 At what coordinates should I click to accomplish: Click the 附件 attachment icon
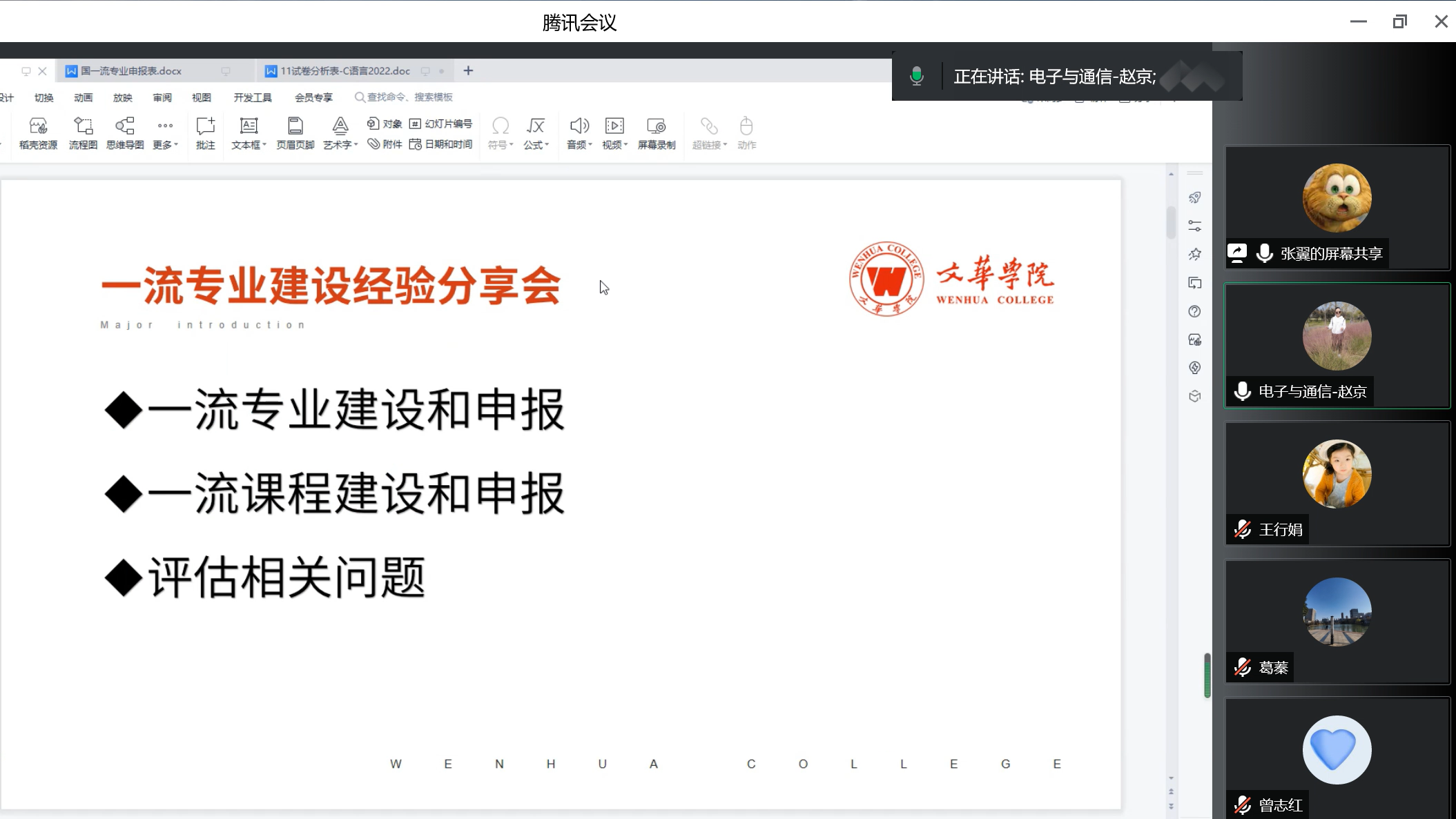[385, 144]
